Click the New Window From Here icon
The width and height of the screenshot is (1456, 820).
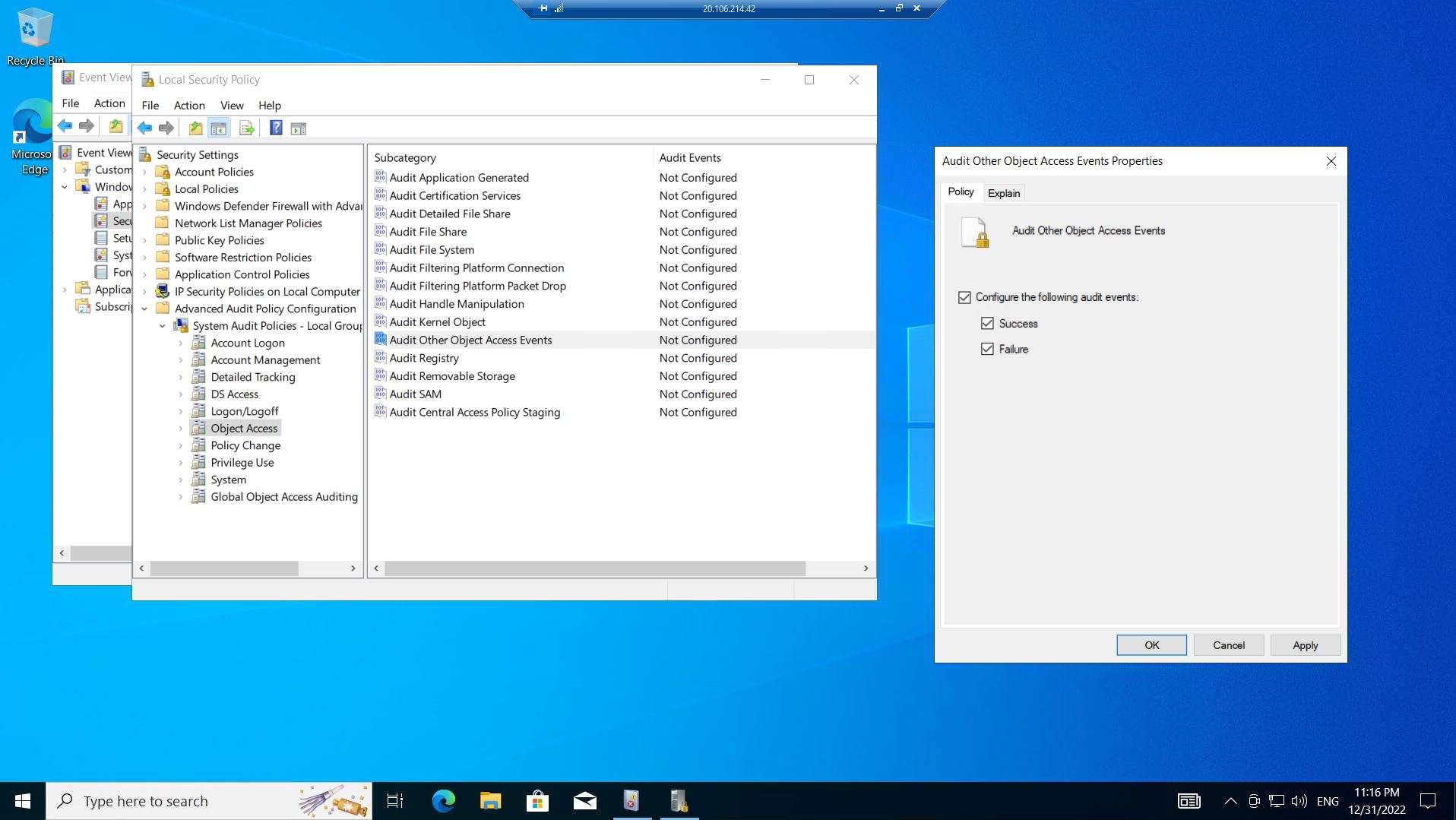pos(299,128)
